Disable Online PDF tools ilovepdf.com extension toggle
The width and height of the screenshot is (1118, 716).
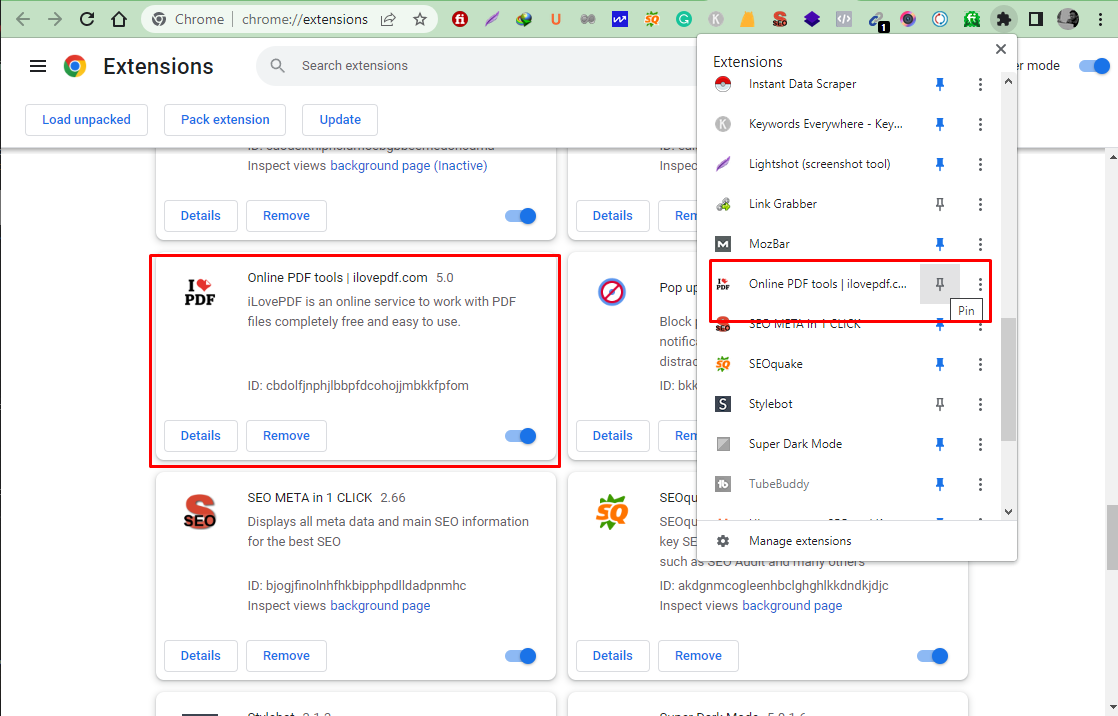520,436
